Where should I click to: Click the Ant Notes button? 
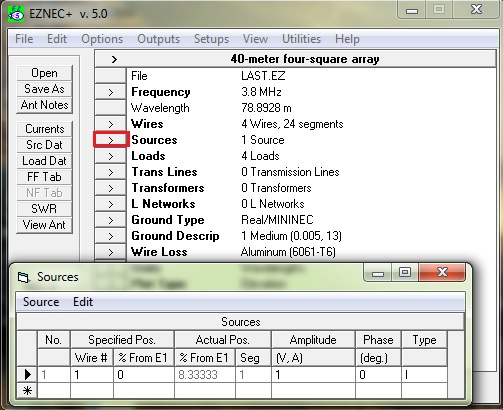(44, 105)
